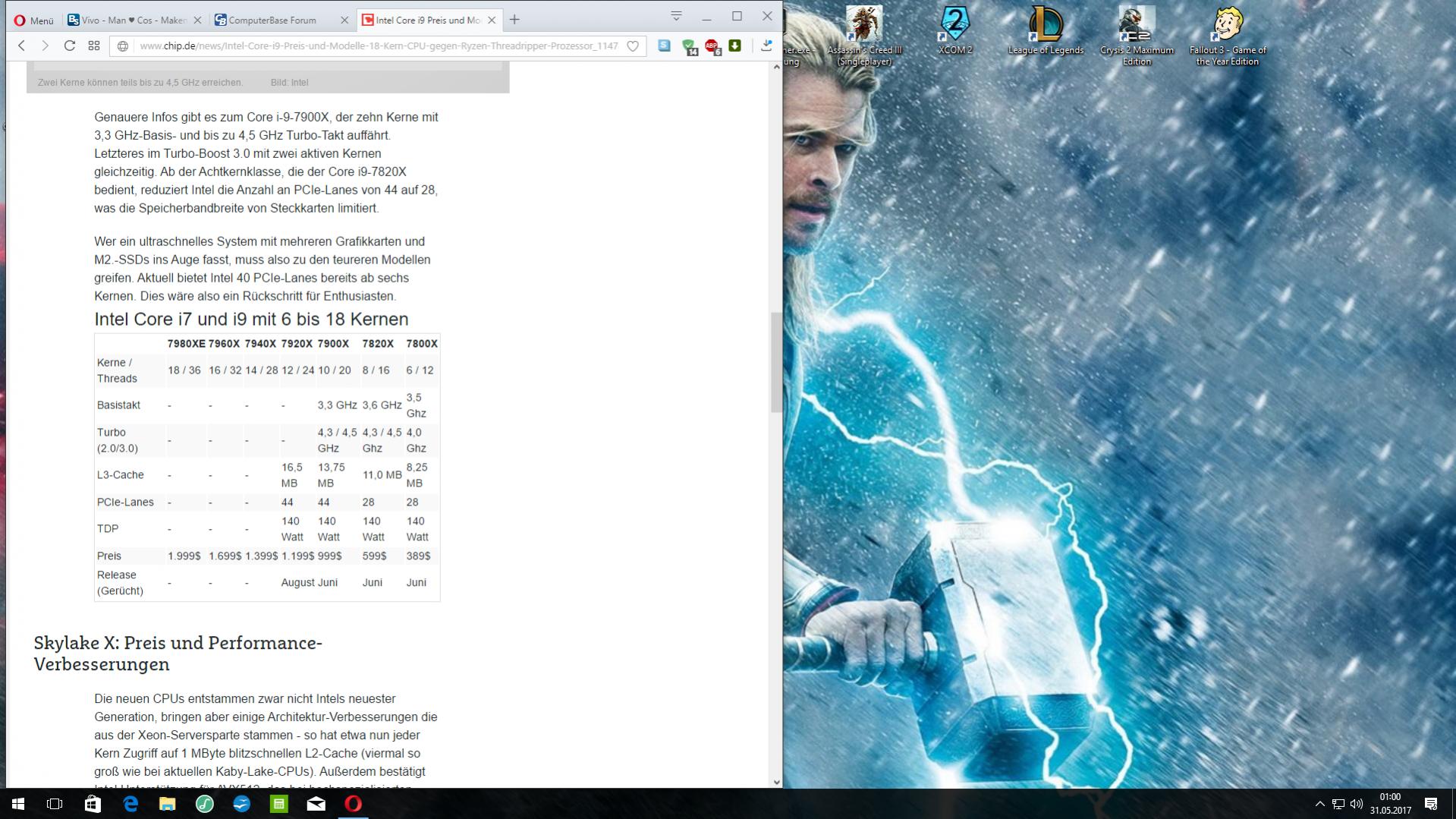Viewport: 1456px width, 819px height.
Task: Click the 7980XE column header
Action: (x=186, y=343)
